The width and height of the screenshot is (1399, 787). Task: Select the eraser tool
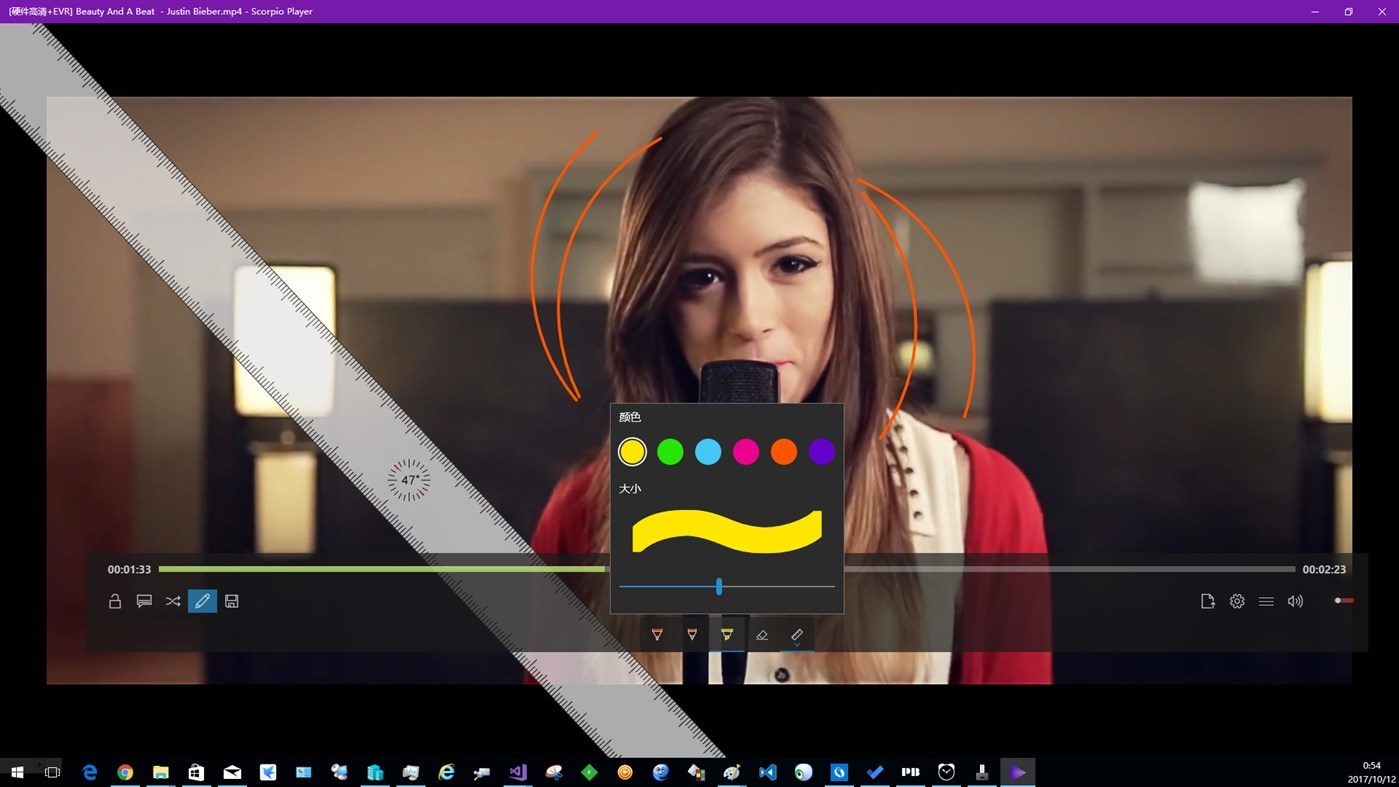click(762, 635)
